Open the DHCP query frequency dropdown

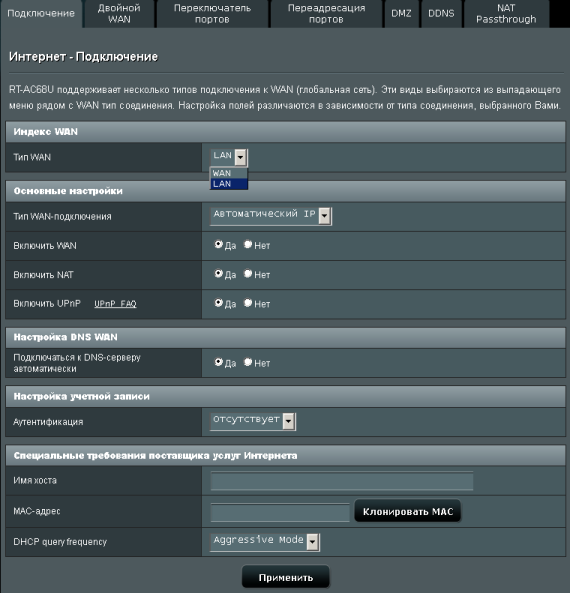(x=265, y=542)
